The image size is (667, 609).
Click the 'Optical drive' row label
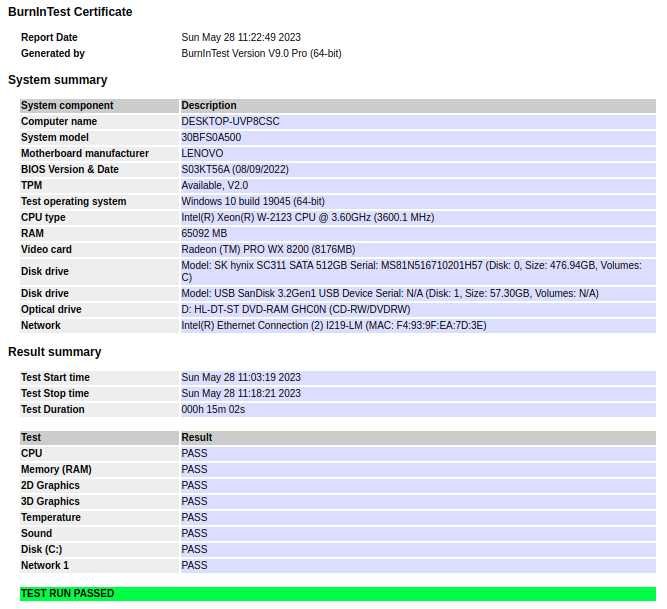(x=51, y=310)
